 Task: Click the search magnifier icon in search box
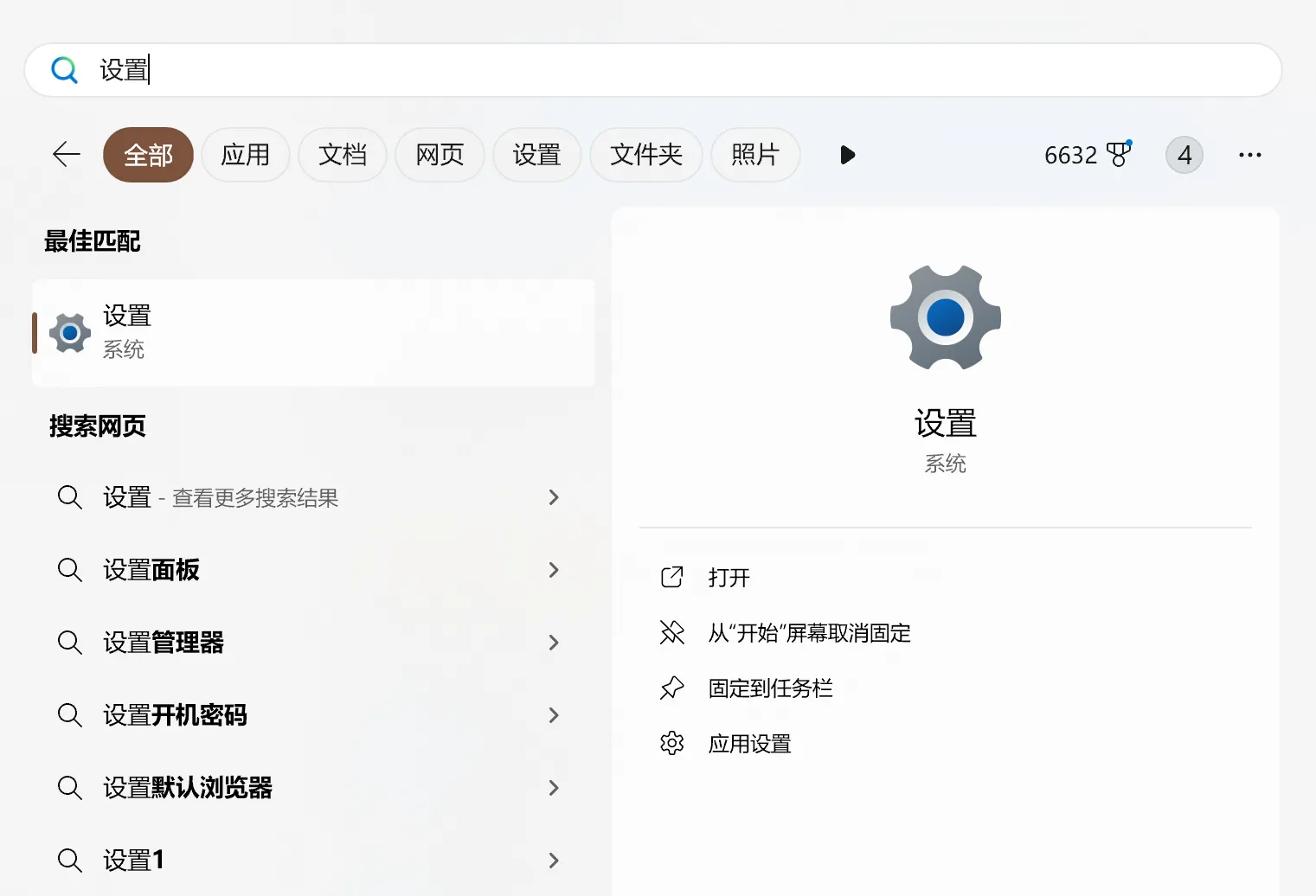(65, 70)
